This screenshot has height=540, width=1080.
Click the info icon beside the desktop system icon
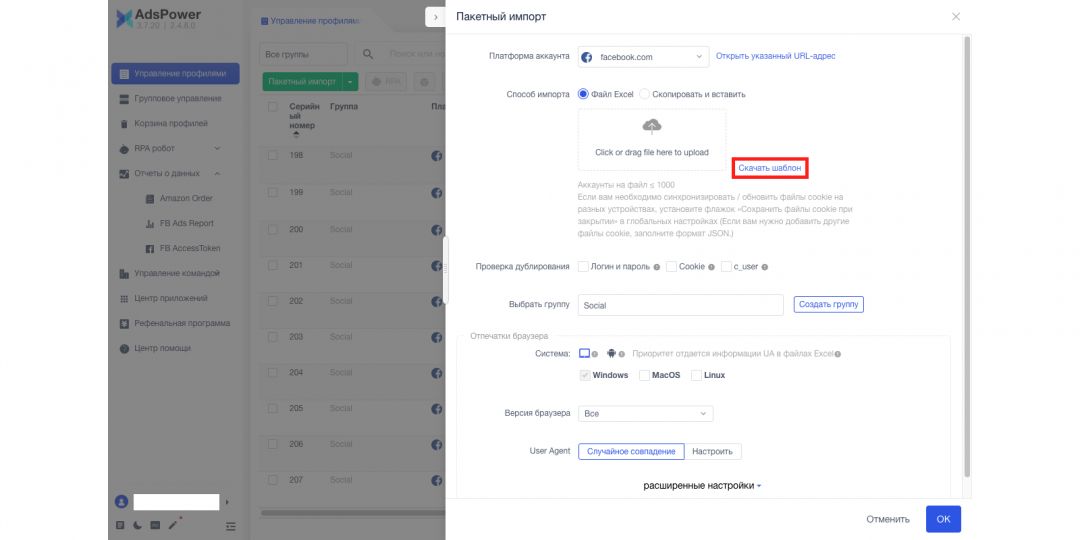point(594,354)
